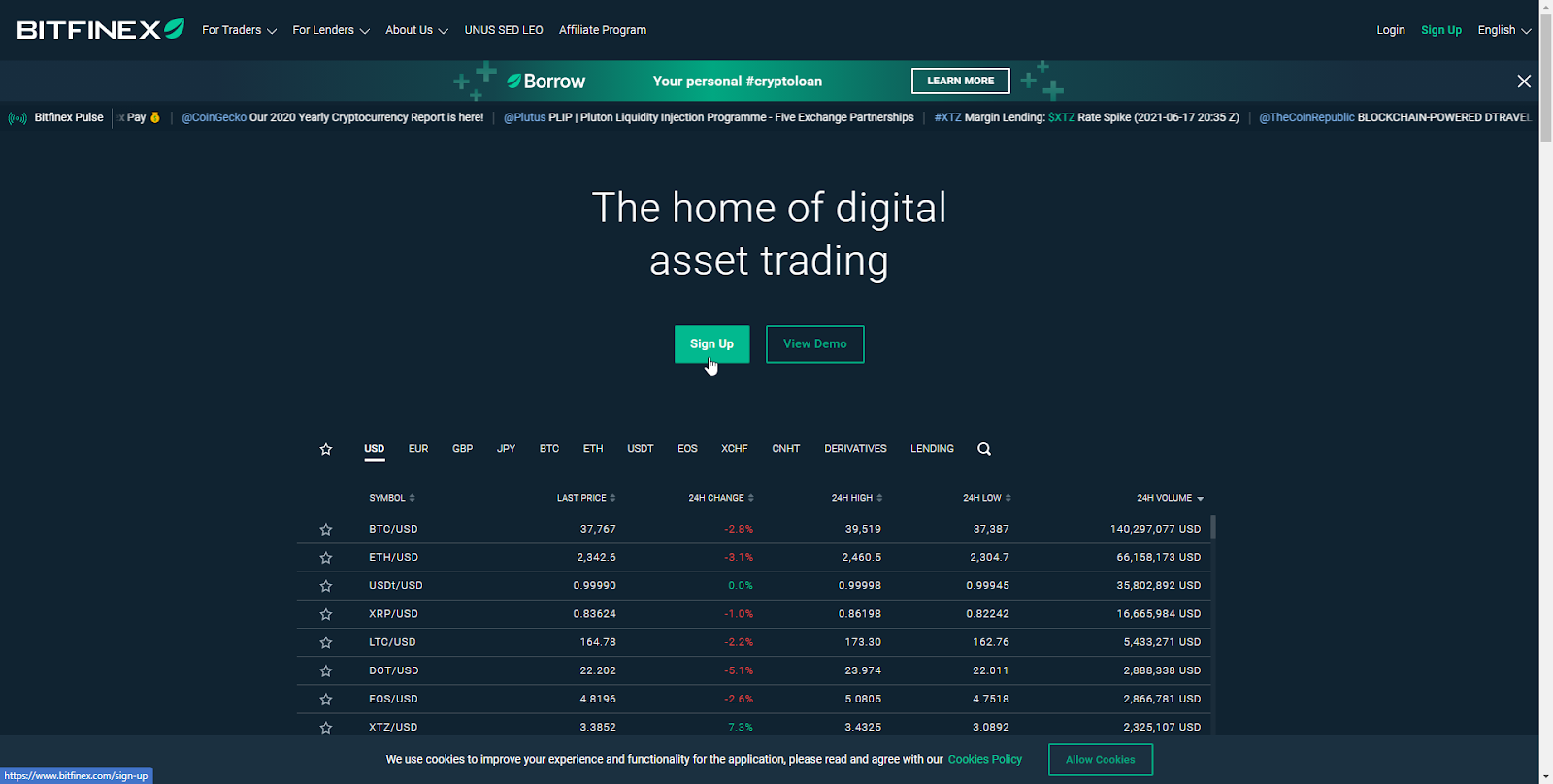1553x784 pixels.
Task: Click the green Sign Up button
Action: tap(711, 344)
